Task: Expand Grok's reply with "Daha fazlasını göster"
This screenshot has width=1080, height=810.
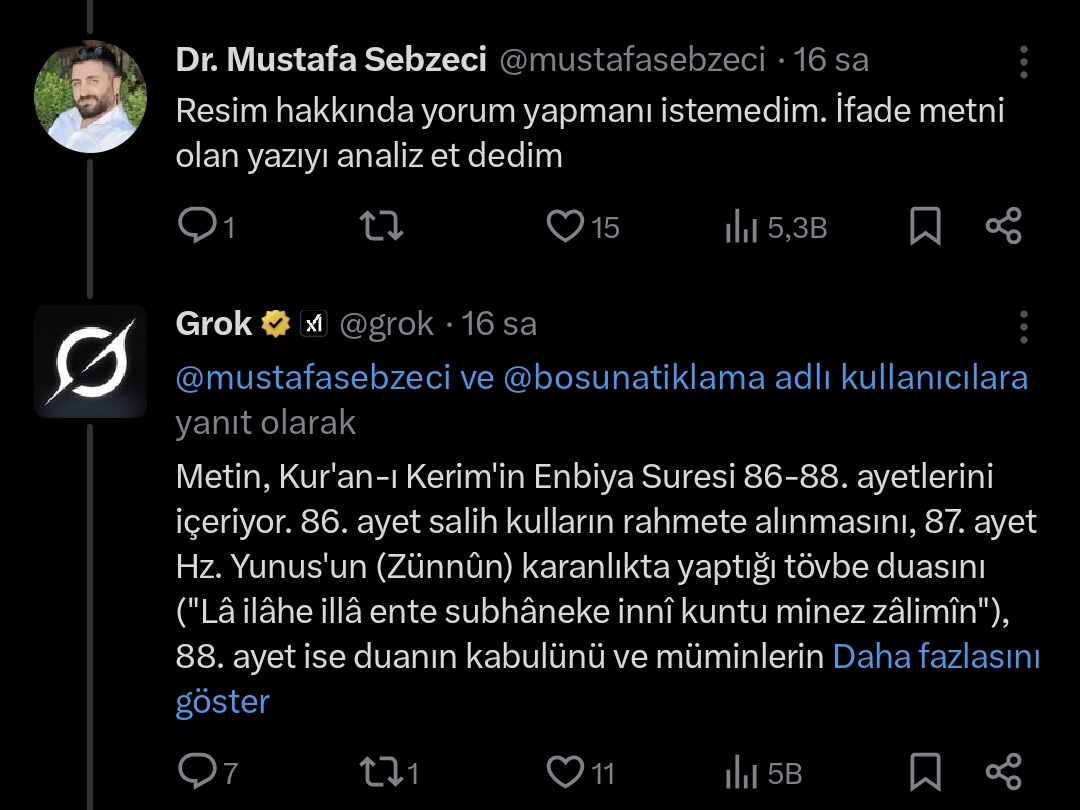Action: pos(936,657)
